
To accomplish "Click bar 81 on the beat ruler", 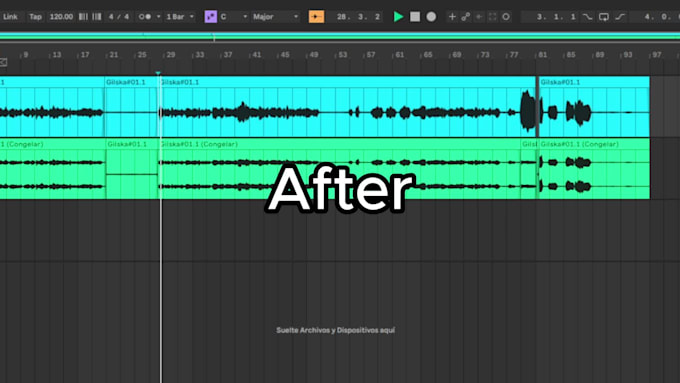I will click(x=542, y=55).
